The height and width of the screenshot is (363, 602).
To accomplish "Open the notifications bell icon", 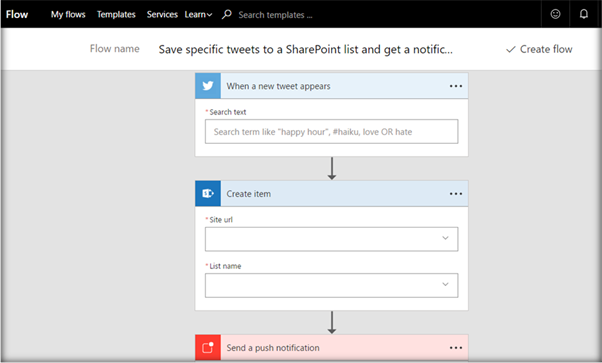I will pos(584,14).
